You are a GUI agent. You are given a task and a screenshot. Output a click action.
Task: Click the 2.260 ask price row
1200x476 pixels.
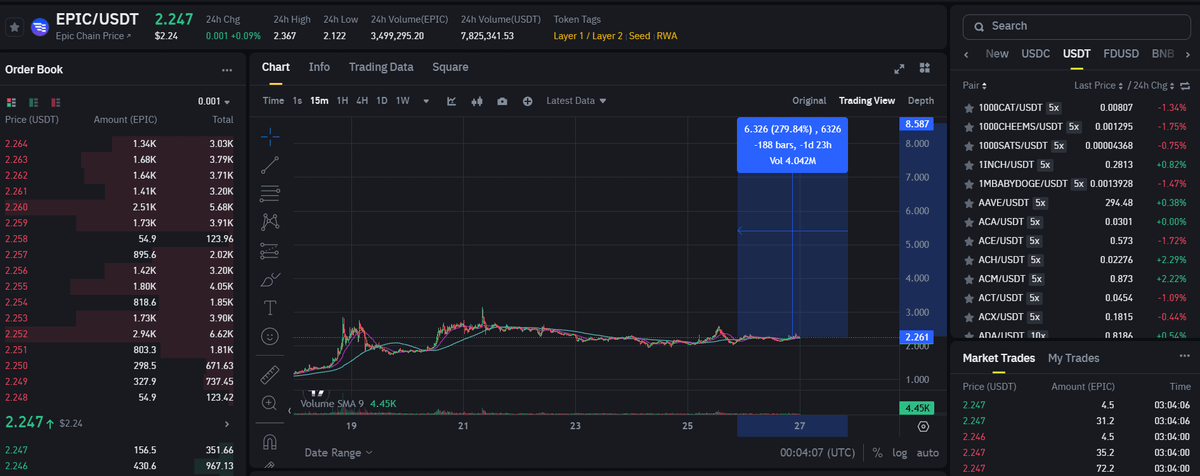pyautogui.click(x=119, y=207)
